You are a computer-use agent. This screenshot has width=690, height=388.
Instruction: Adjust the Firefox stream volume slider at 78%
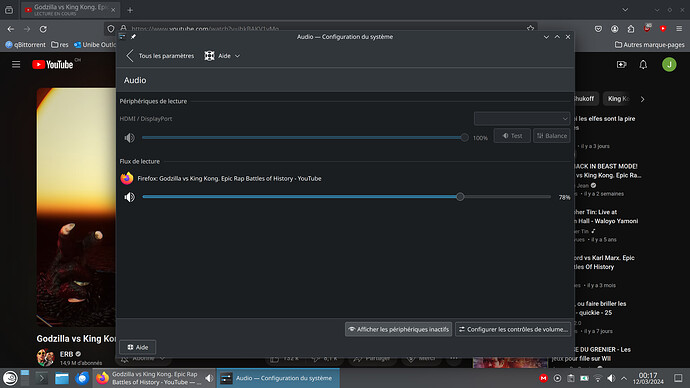(x=460, y=197)
